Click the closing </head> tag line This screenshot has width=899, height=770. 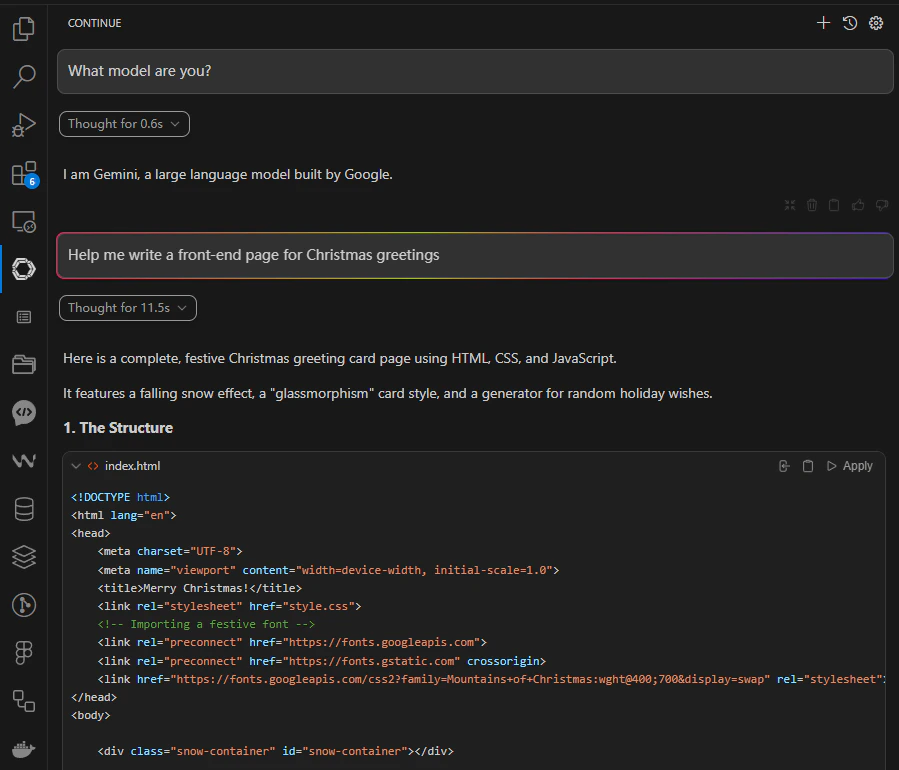(94, 697)
